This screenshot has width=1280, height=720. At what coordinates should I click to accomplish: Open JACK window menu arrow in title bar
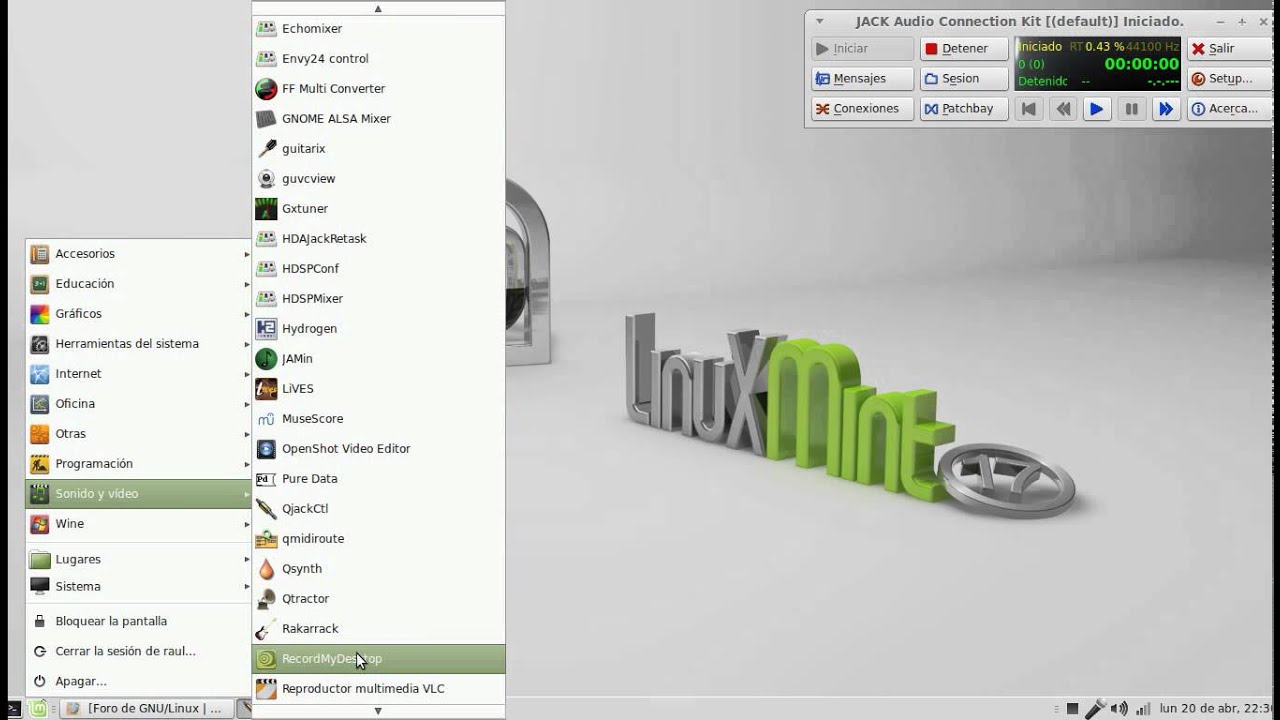pos(820,21)
